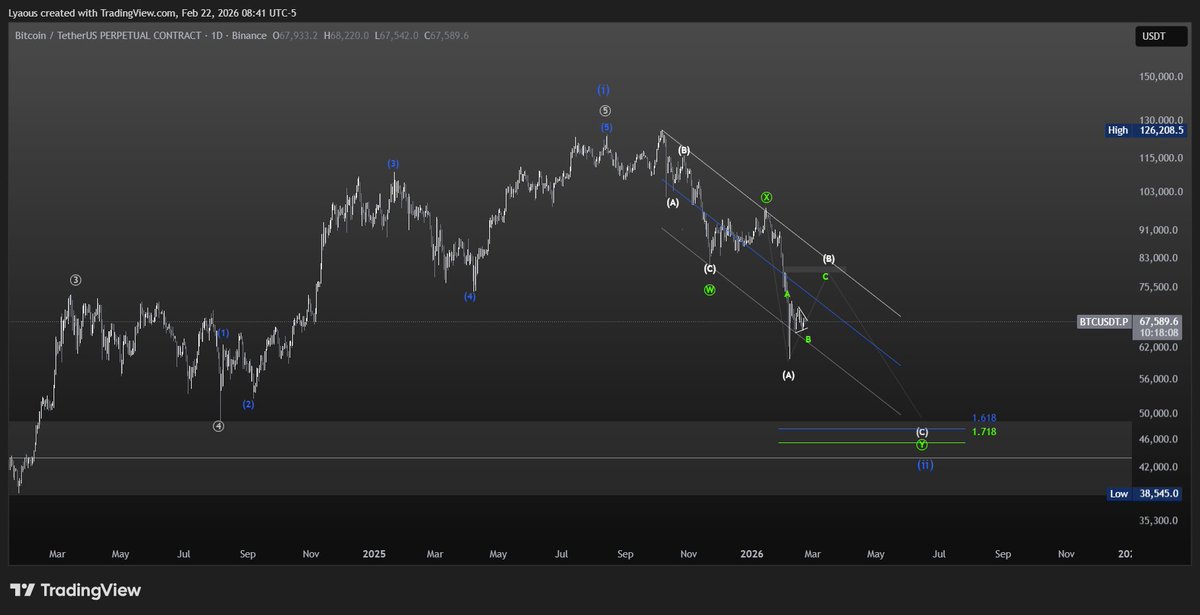The width and height of the screenshot is (1200, 615).
Task: Click the high value H68,220.0
Action: (345, 35)
